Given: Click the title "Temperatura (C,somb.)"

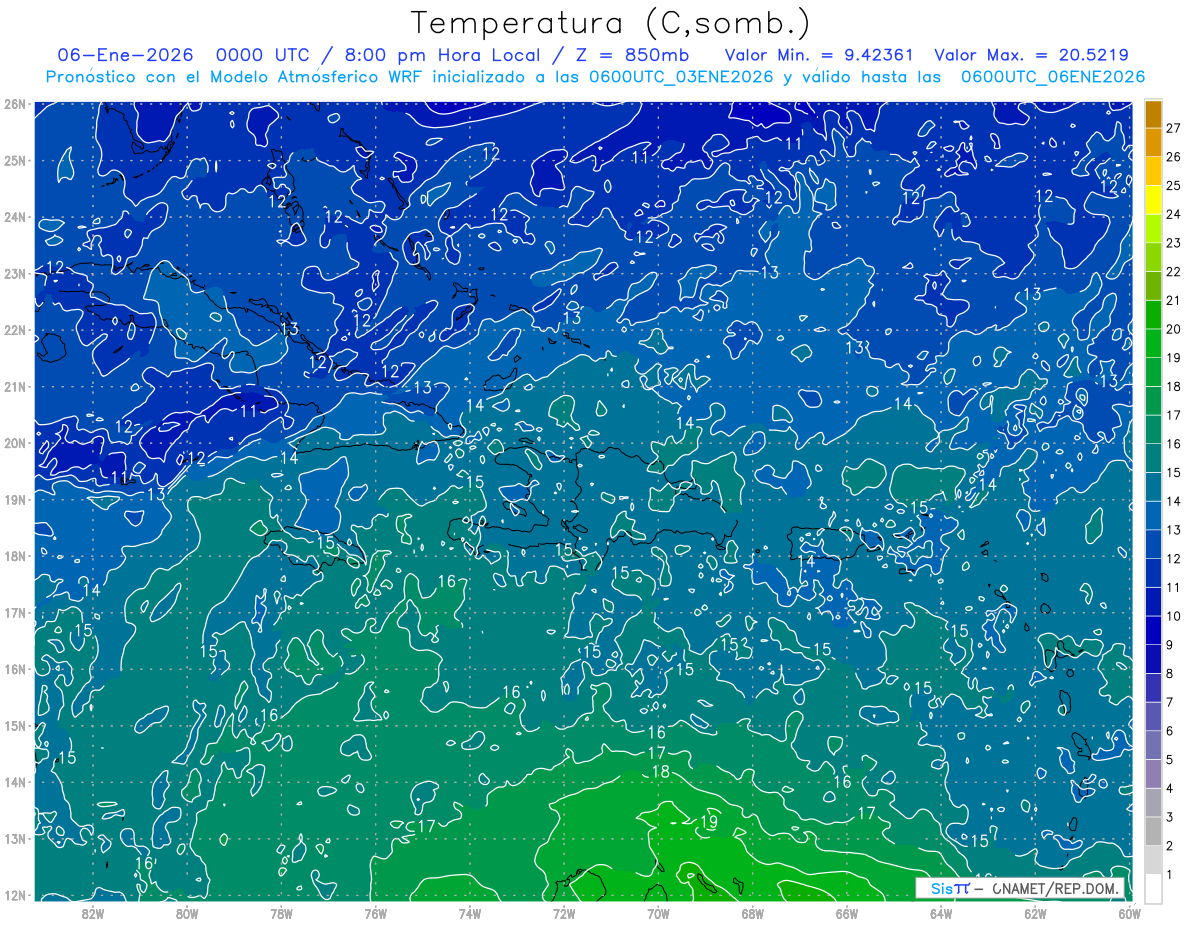Looking at the screenshot, I should click(x=611, y=23).
